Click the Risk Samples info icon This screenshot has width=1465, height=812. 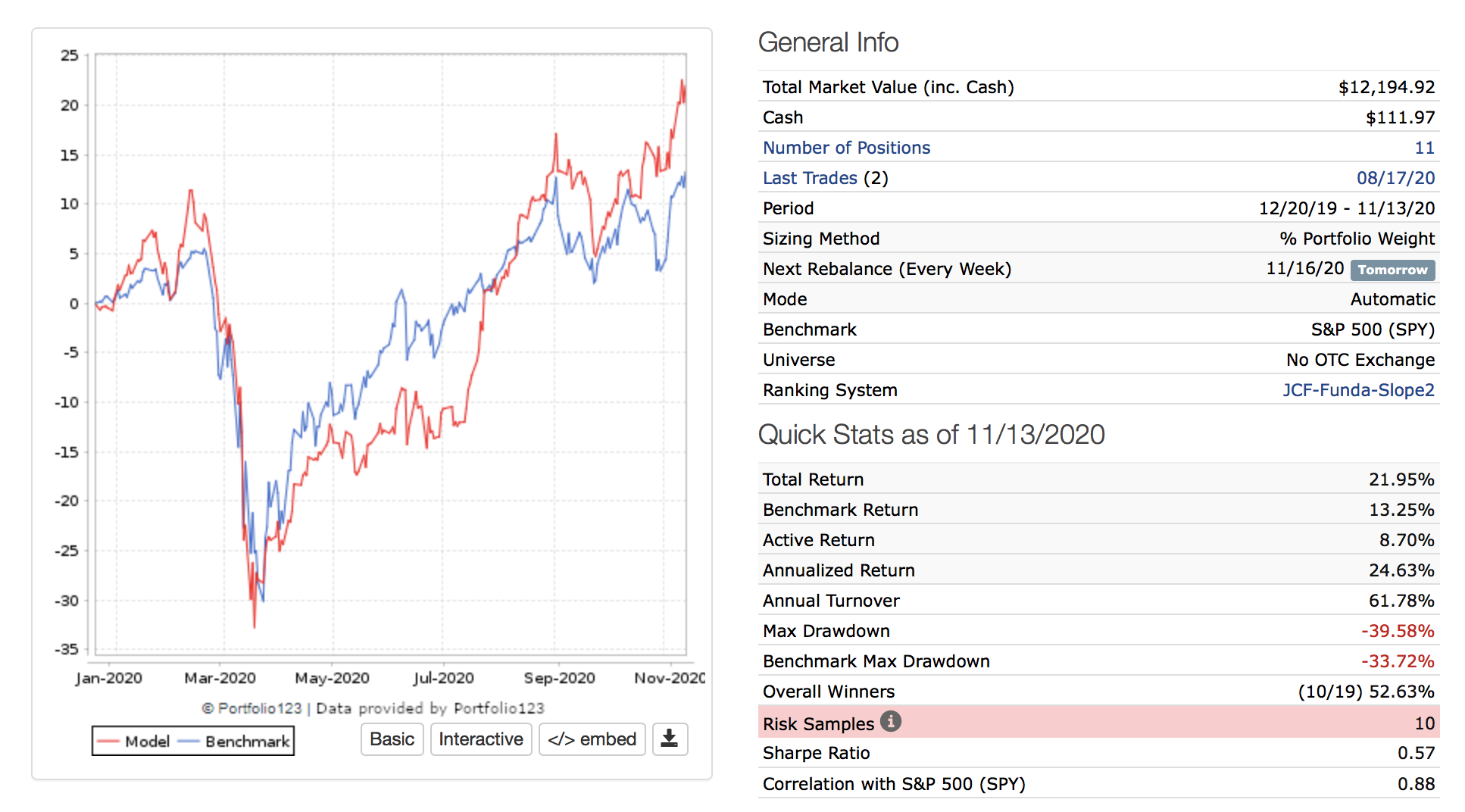pyautogui.click(x=891, y=722)
